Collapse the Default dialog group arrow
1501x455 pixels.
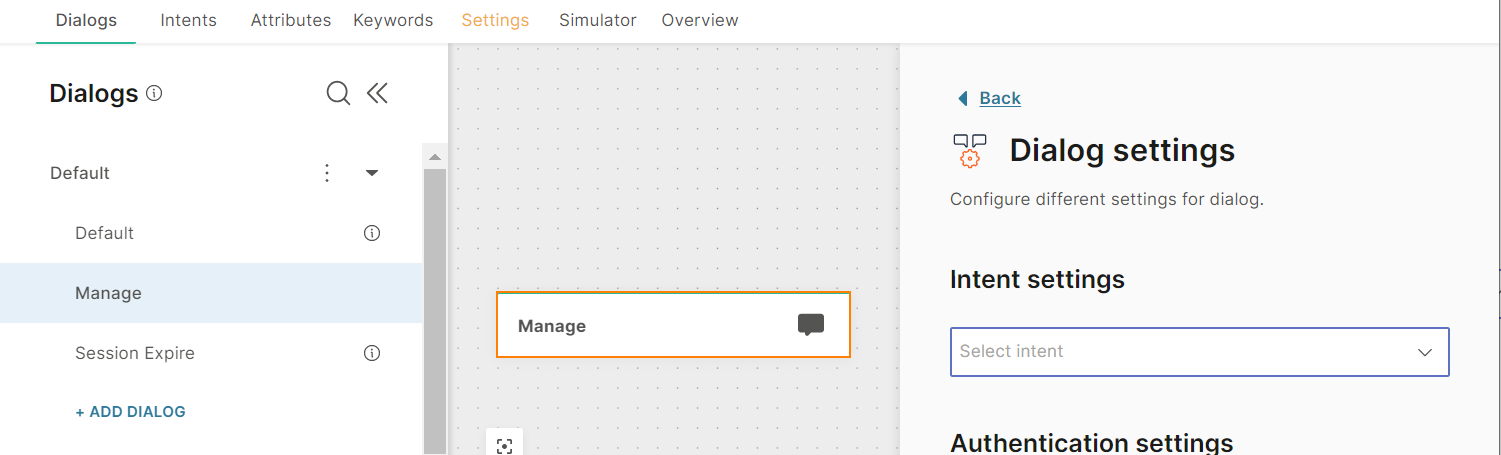tap(372, 173)
